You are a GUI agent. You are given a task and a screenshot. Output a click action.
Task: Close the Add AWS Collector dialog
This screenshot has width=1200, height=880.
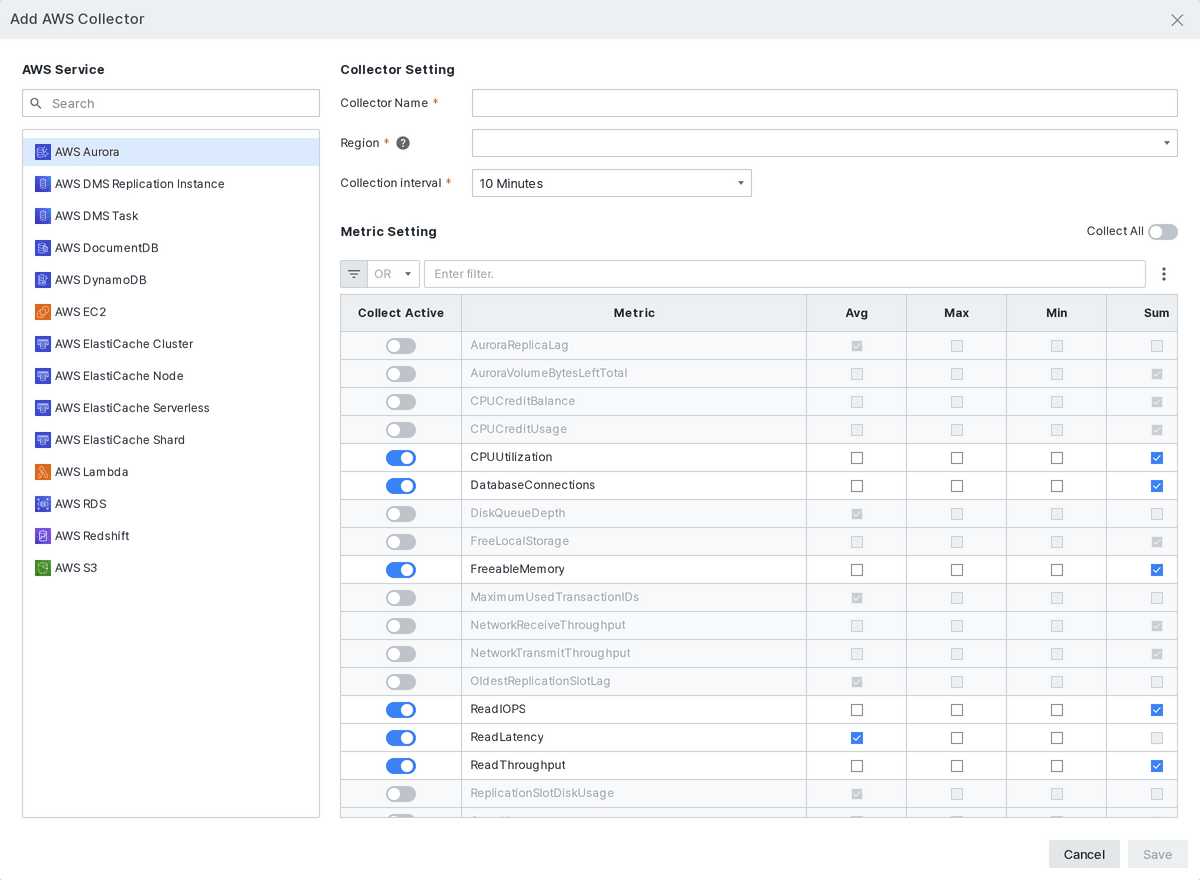pyautogui.click(x=1177, y=20)
